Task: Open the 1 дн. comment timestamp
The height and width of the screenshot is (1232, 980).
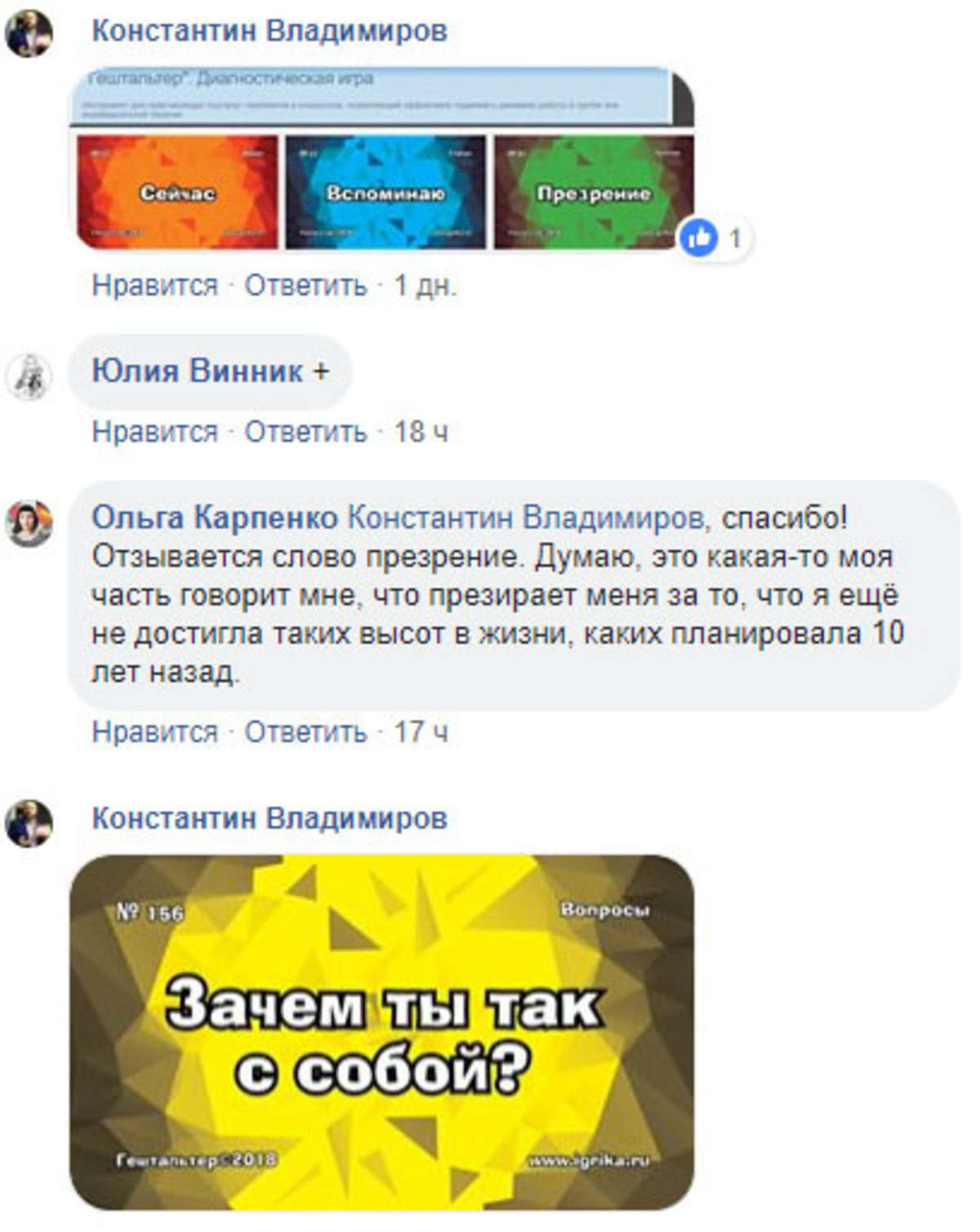Action: click(x=425, y=286)
